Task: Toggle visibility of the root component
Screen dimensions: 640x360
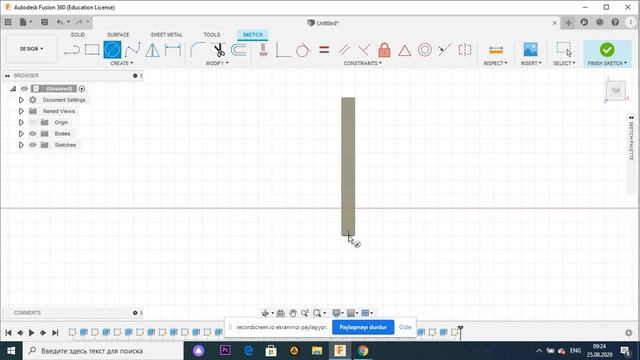Action: tap(24, 89)
